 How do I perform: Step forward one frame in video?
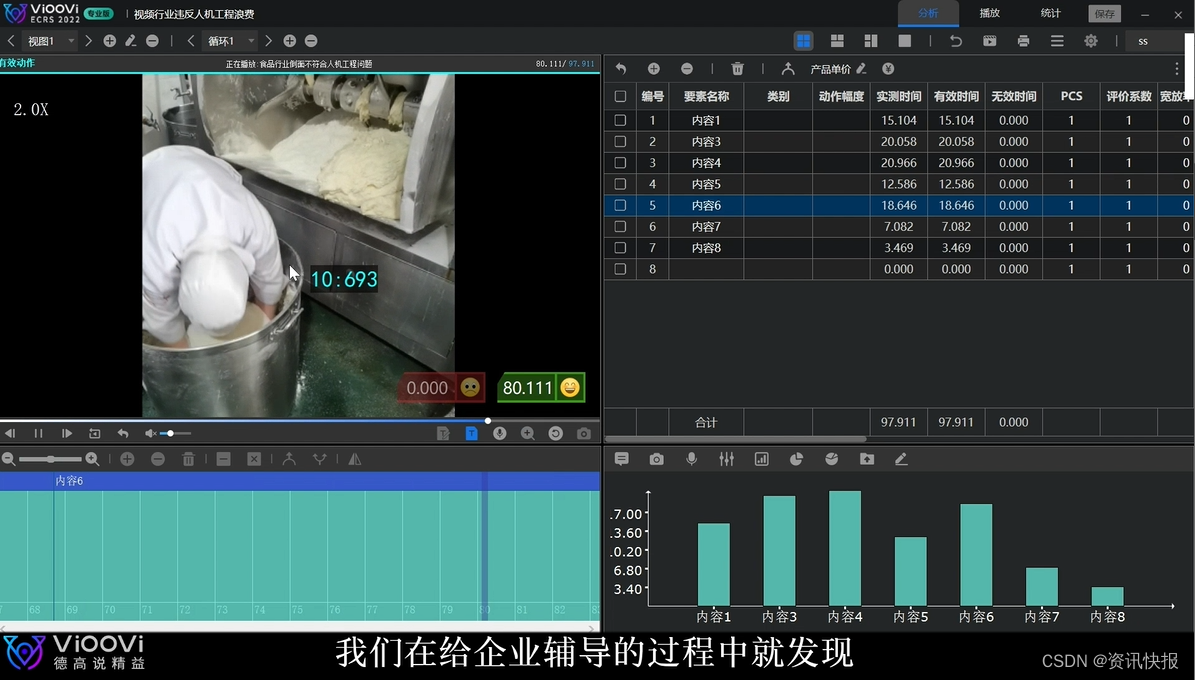pos(67,434)
